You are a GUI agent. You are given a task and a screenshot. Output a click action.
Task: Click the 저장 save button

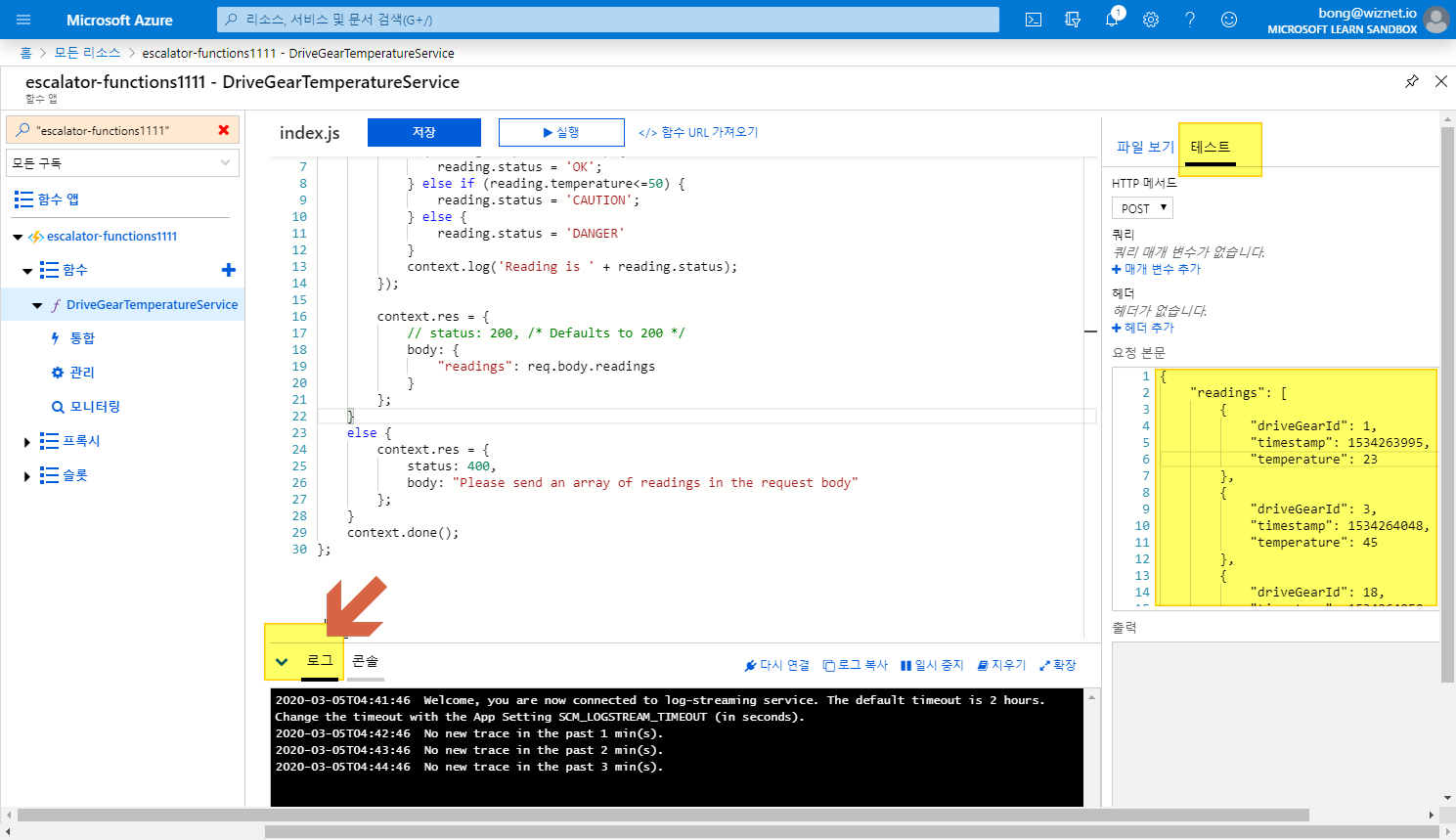(x=424, y=132)
